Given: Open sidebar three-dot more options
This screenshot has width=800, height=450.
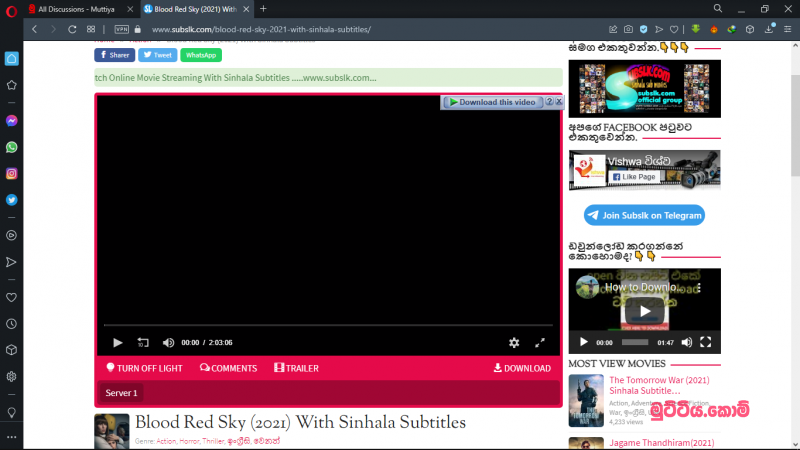Looking at the screenshot, I should pos(11,437).
